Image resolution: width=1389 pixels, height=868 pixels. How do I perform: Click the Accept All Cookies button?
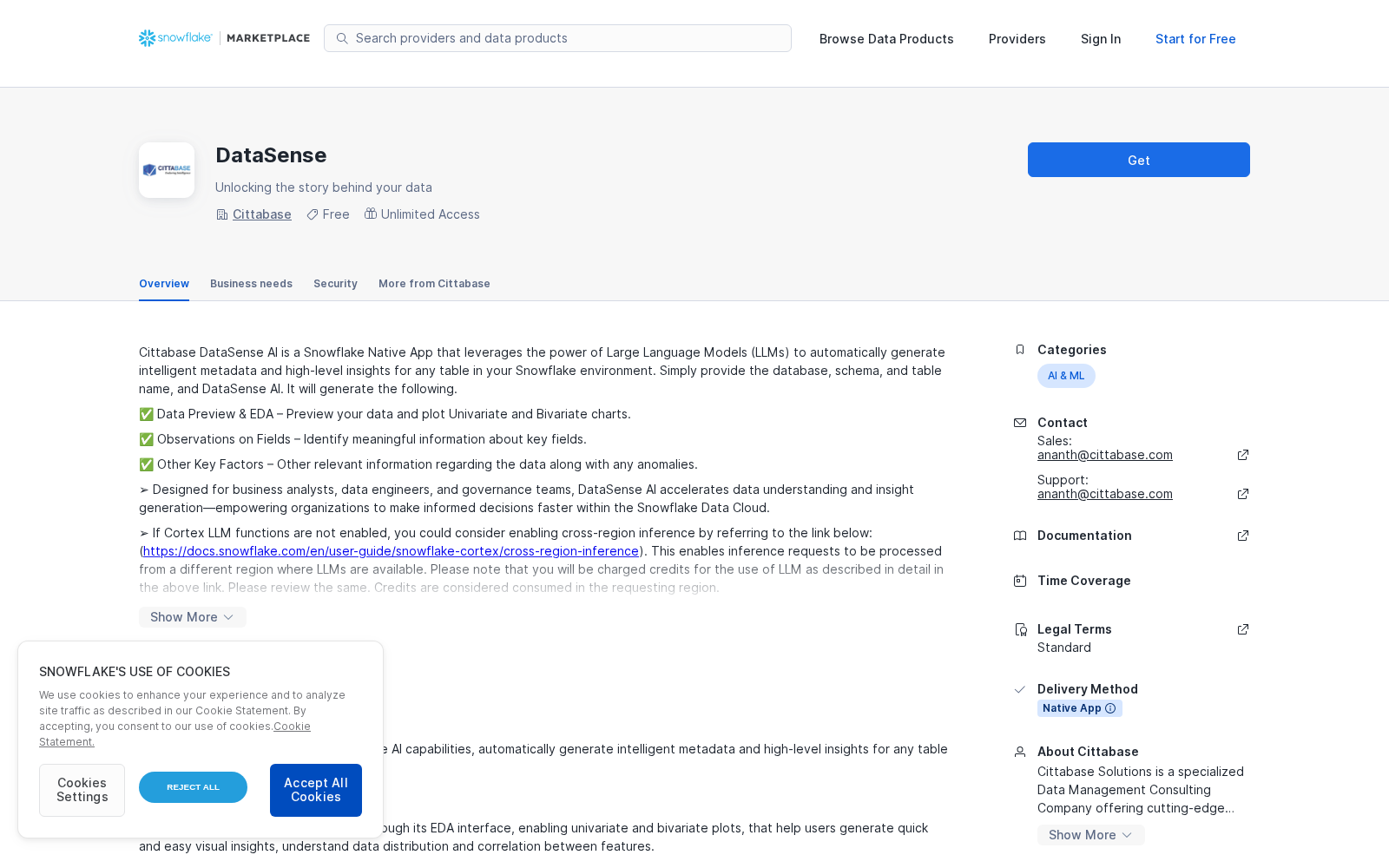(x=316, y=790)
